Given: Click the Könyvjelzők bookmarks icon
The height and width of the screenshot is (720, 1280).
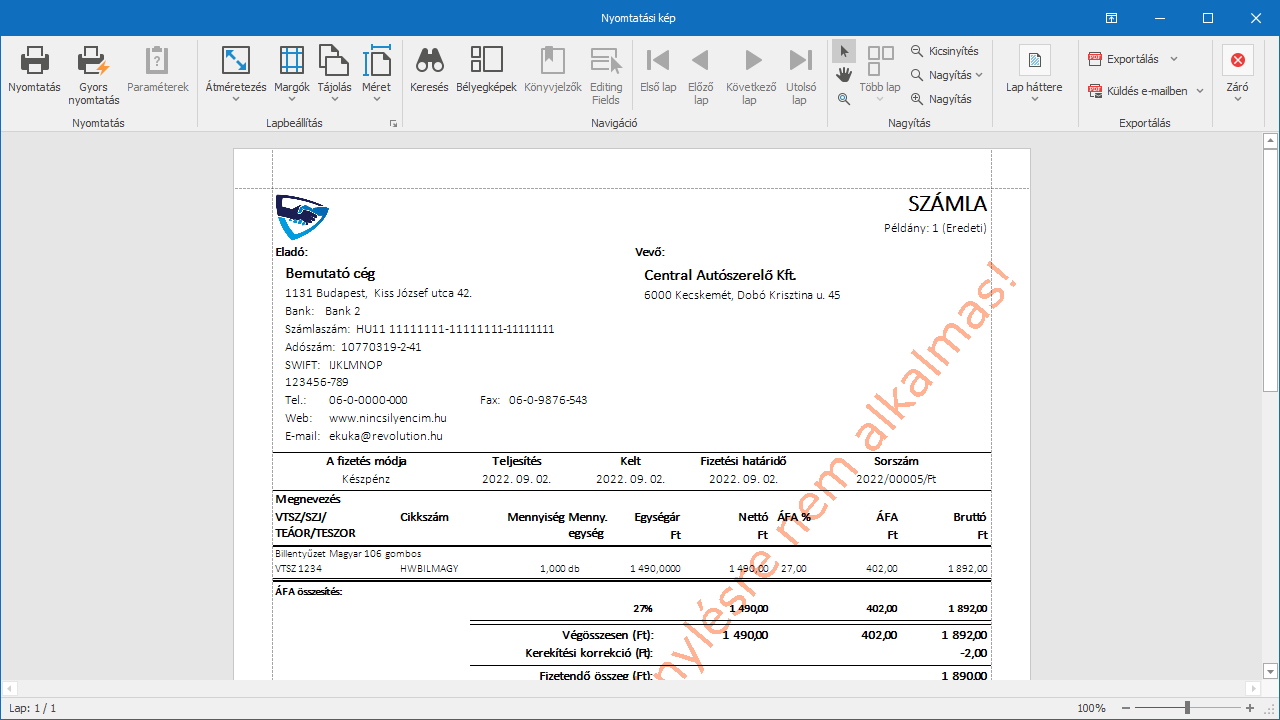Looking at the screenshot, I should [553, 61].
